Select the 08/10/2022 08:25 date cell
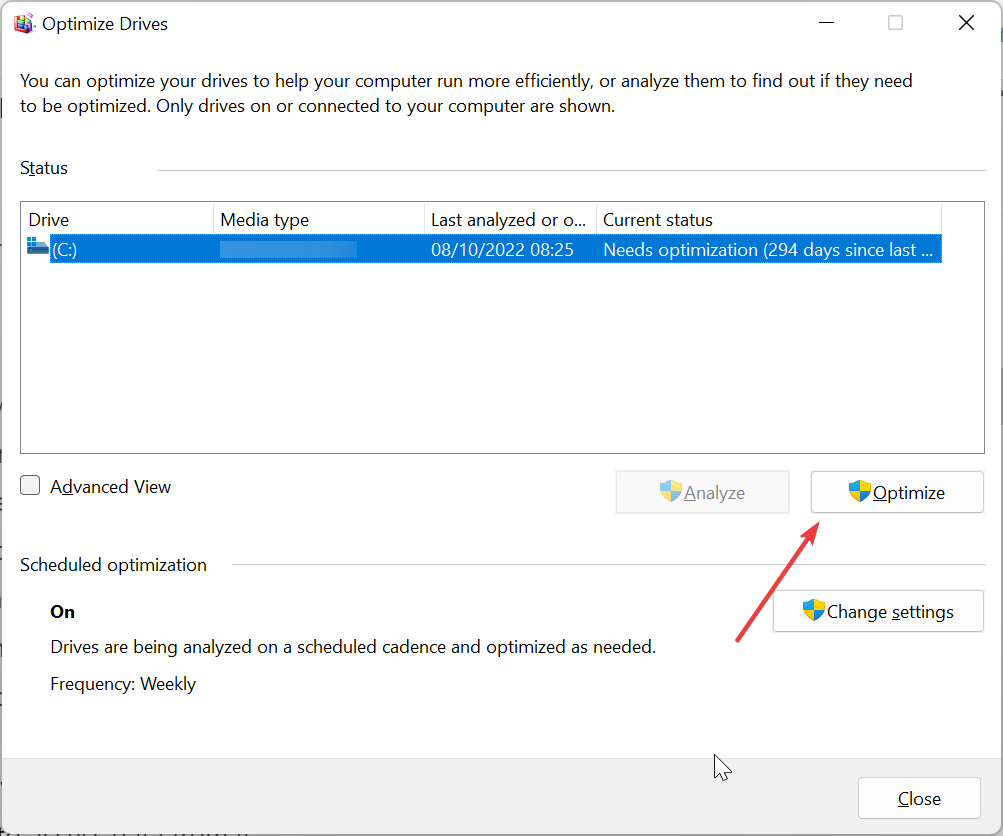The width and height of the screenshot is (1003, 836). point(502,249)
